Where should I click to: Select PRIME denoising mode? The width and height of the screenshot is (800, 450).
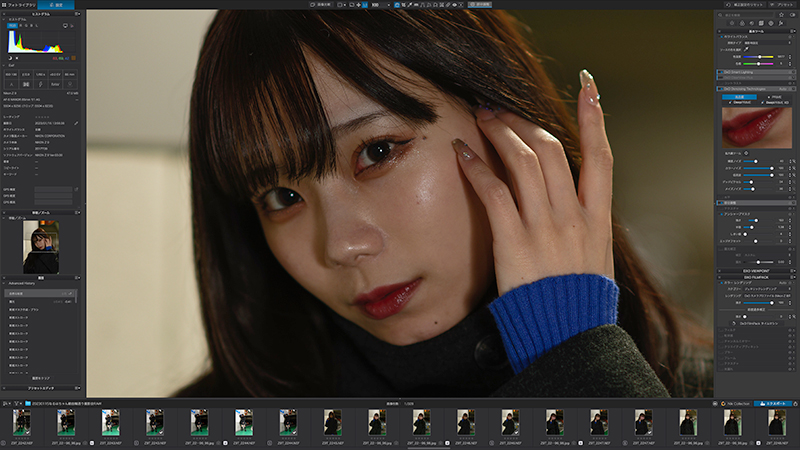[774, 97]
